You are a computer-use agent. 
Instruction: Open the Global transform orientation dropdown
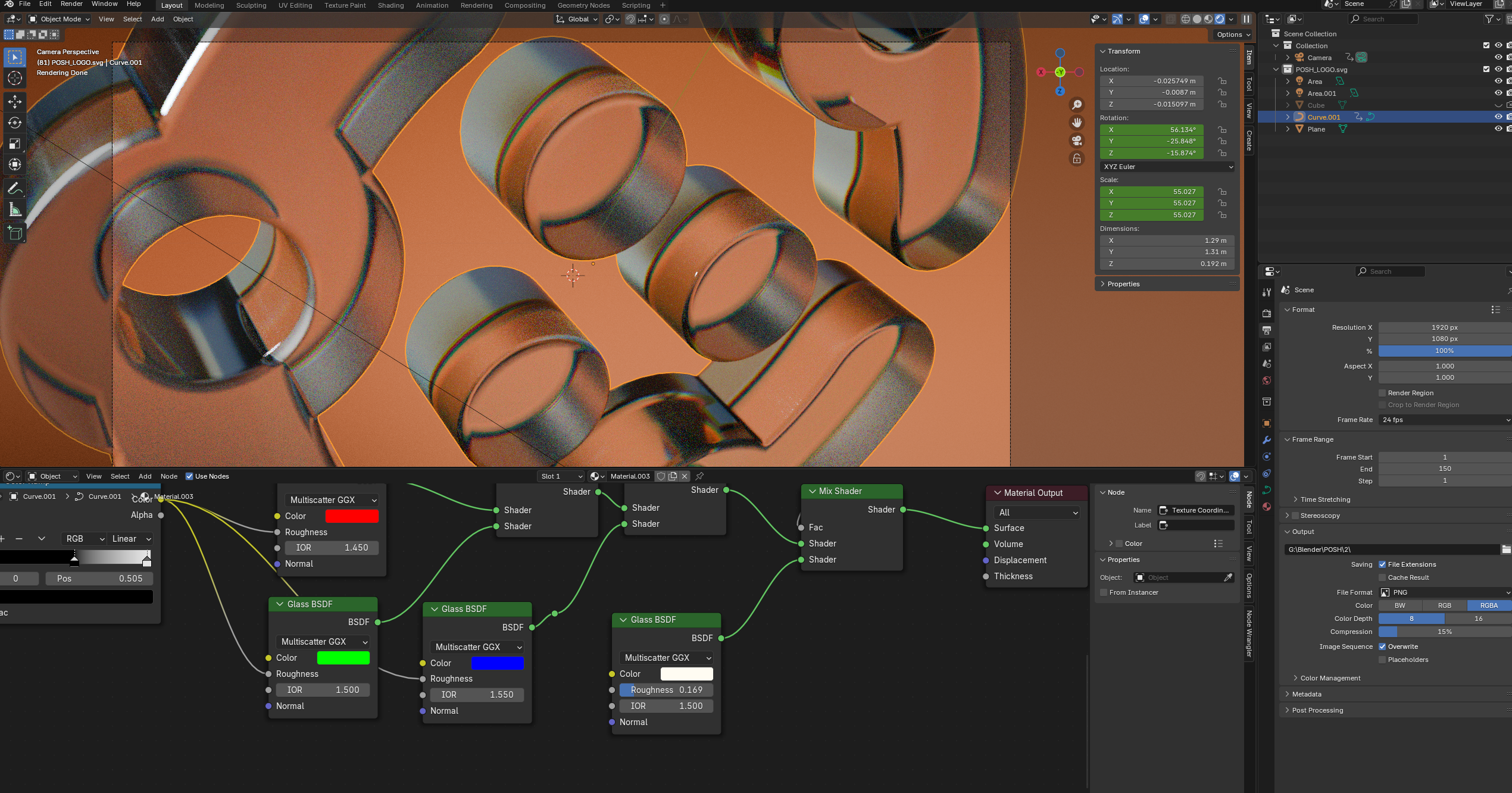tap(577, 19)
